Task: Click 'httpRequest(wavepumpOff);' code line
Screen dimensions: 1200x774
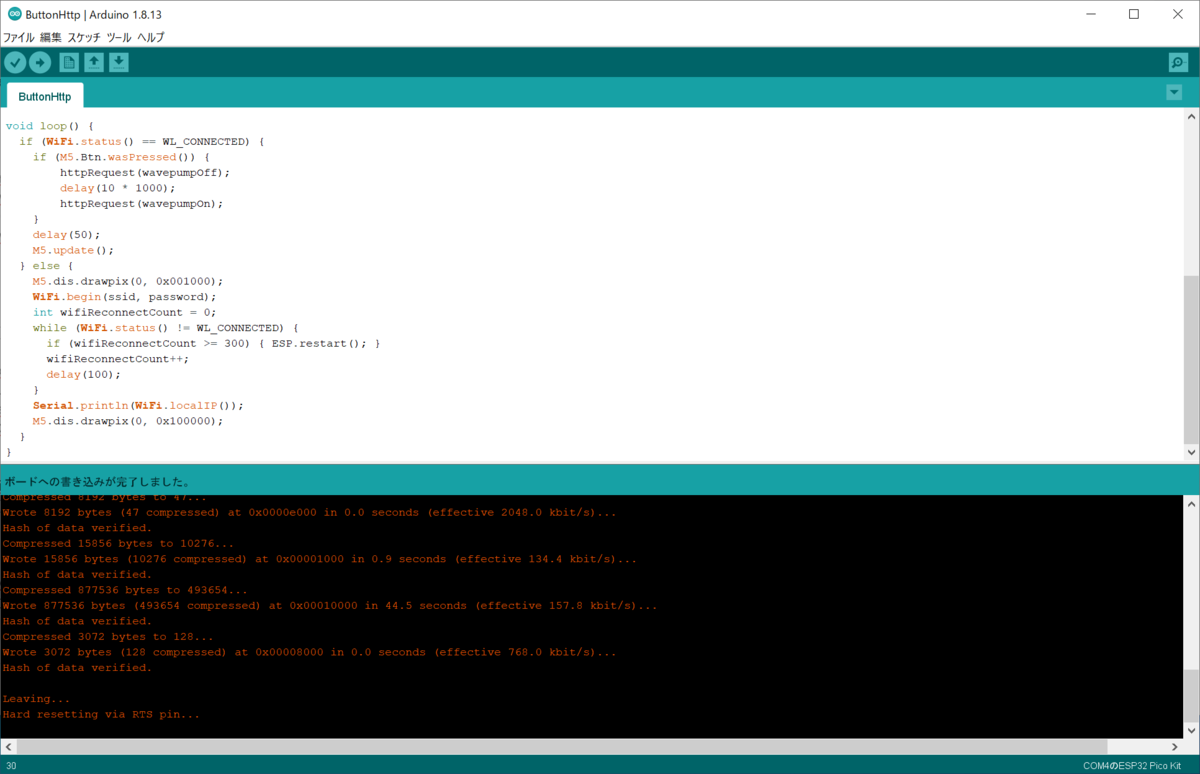Action: click(145, 172)
